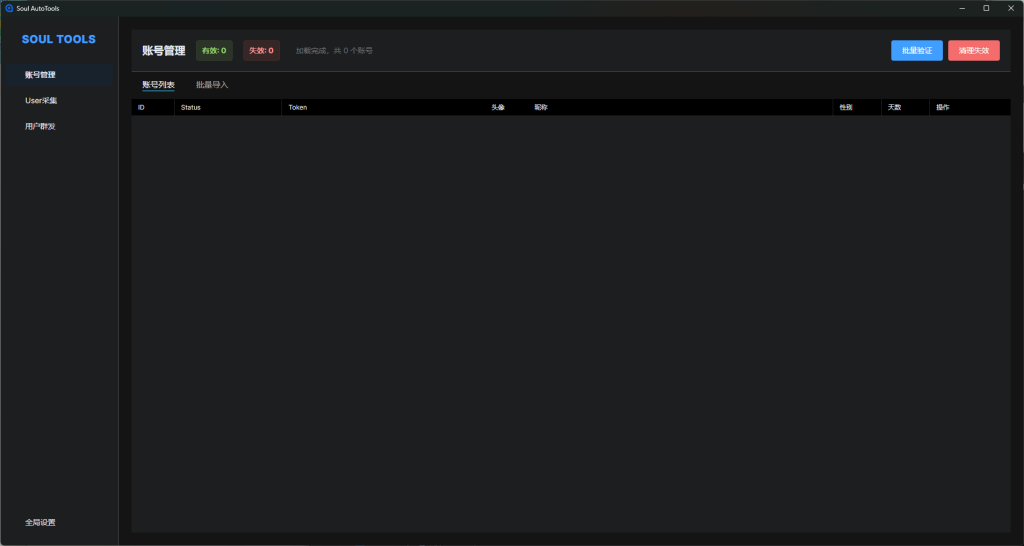Sort by the Status column header
Viewport: 1024px width, 546px height.
tap(191, 107)
